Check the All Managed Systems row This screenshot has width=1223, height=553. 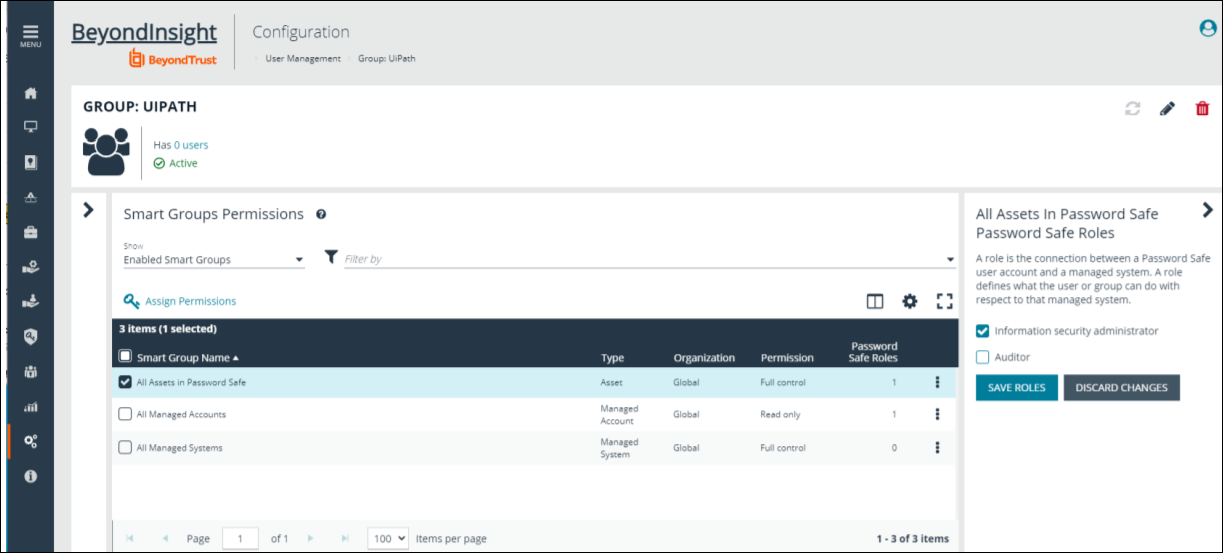125,447
